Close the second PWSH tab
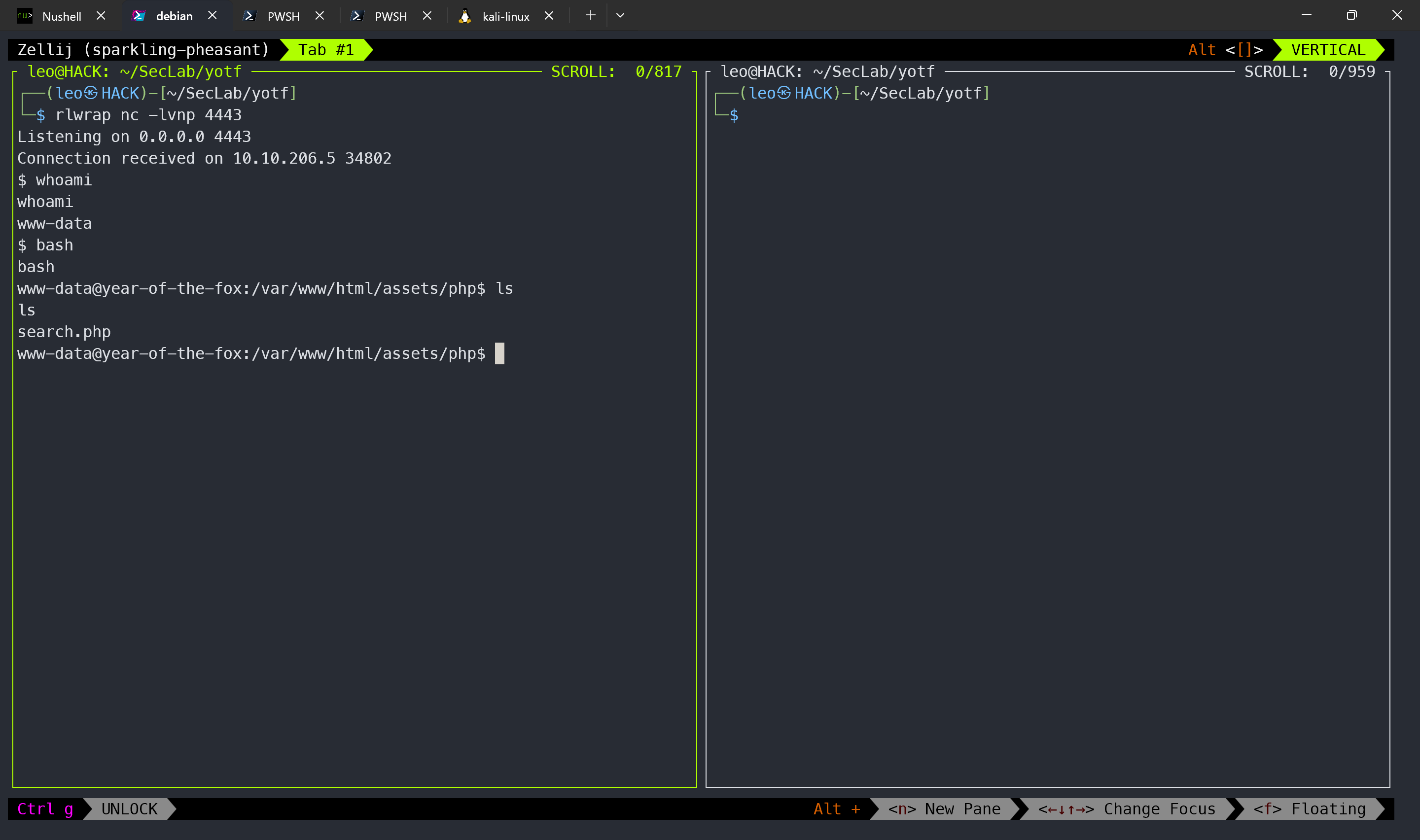The width and height of the screenshot is (1420, 840). [427, 16]
